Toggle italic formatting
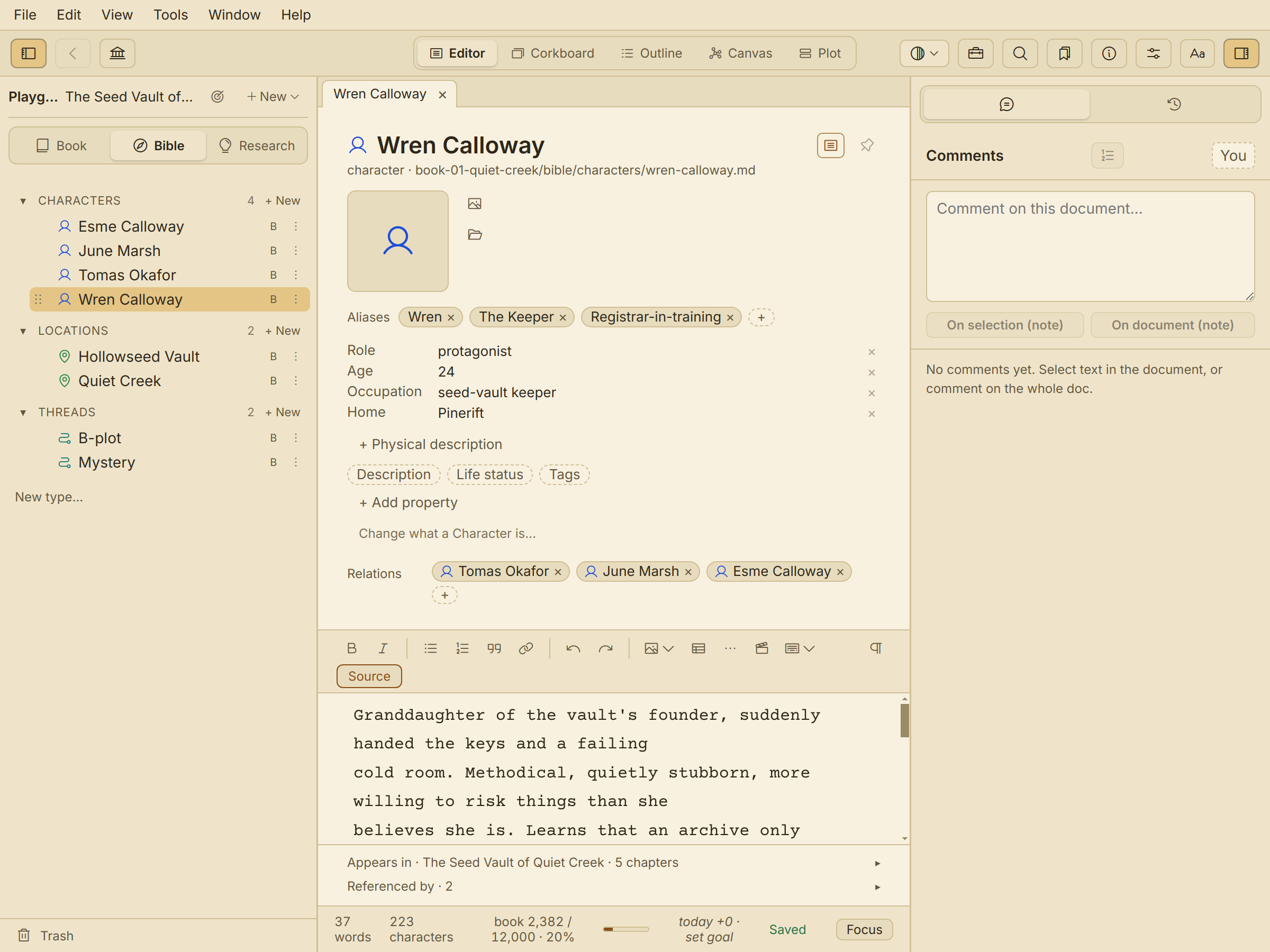Image resolution: width=1270 pixels, height=952 pixels. [383, 648]
